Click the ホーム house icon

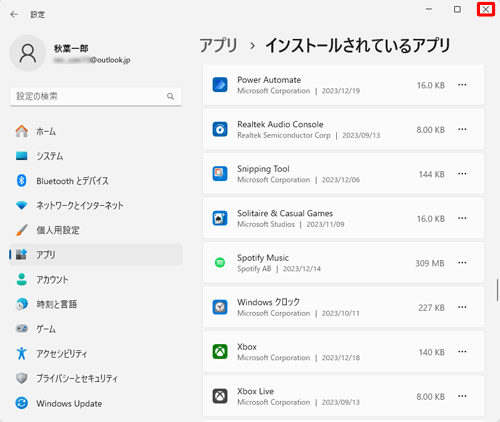click(22, 131)
